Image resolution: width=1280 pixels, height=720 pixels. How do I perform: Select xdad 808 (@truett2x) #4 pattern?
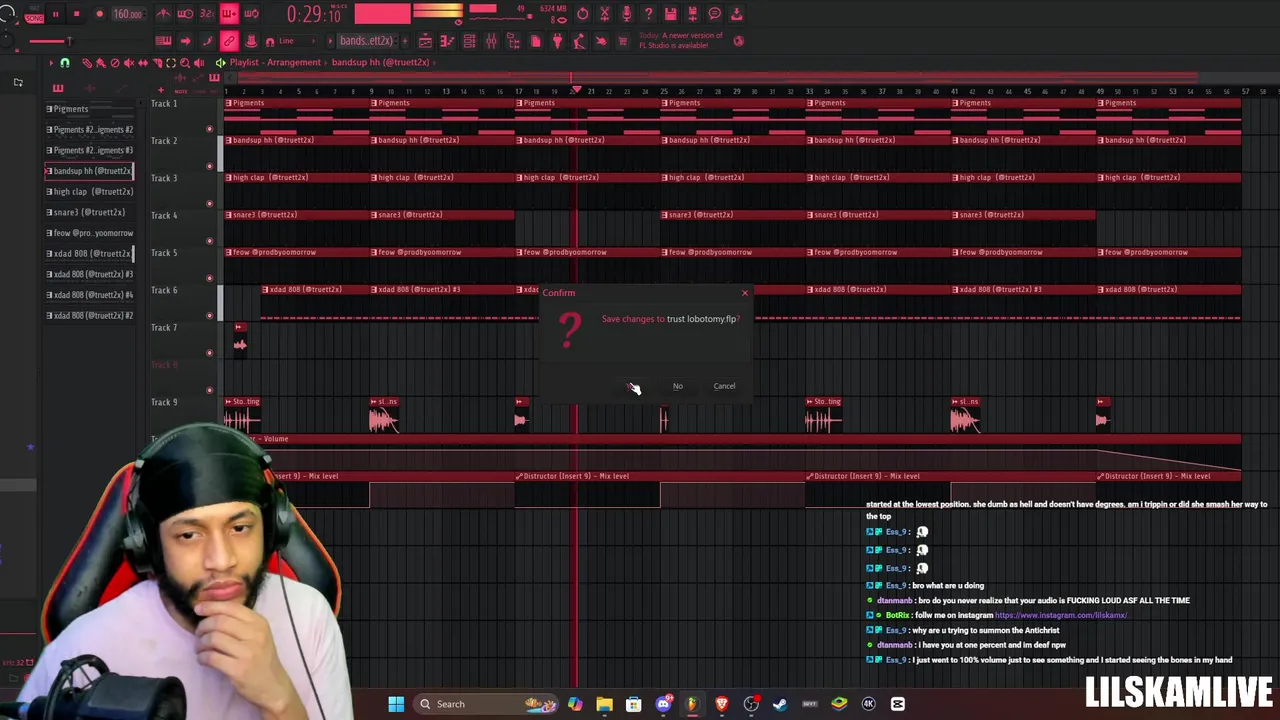pyautogui.click(x=90, y=295)
